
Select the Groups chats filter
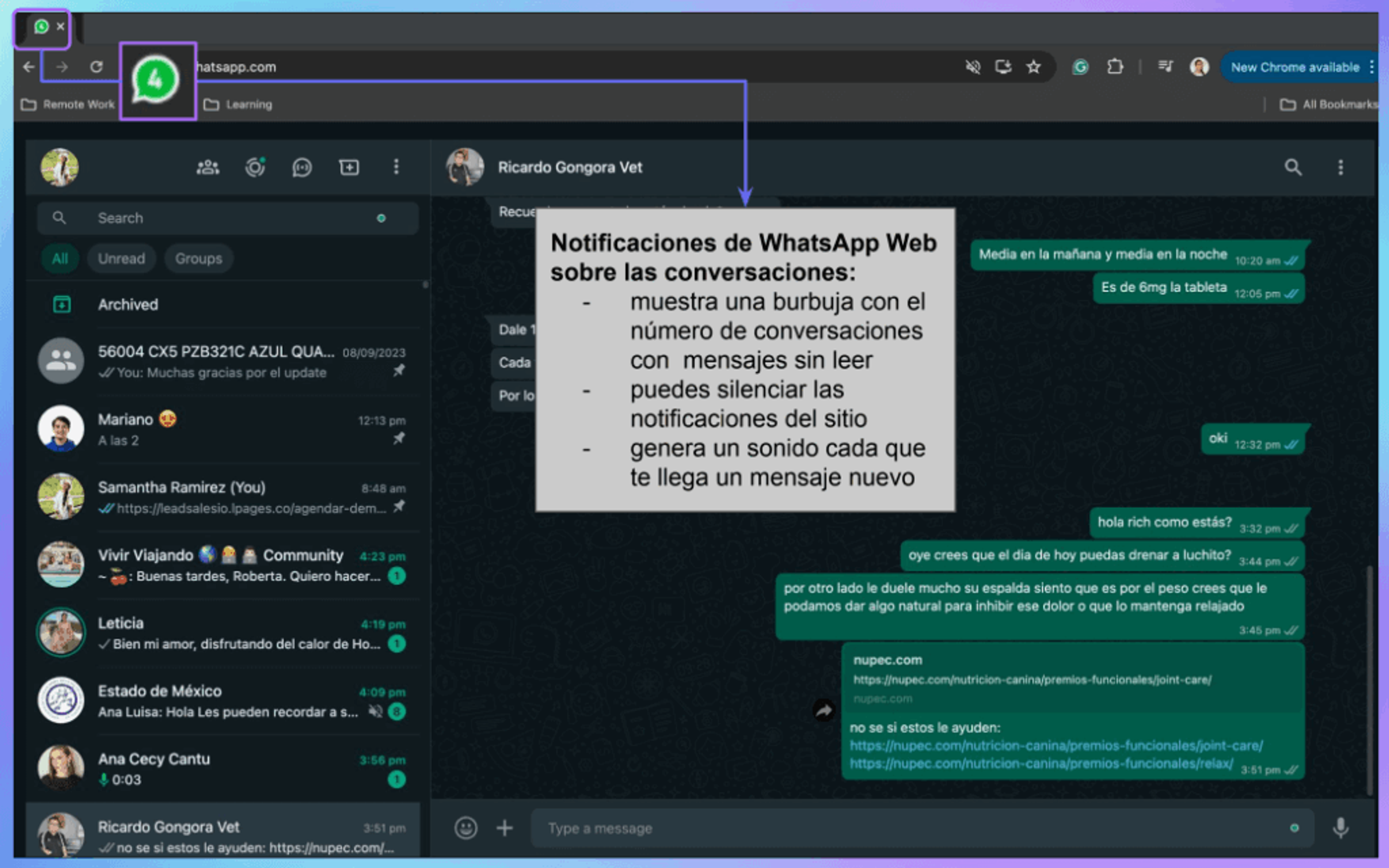point(199,258)
